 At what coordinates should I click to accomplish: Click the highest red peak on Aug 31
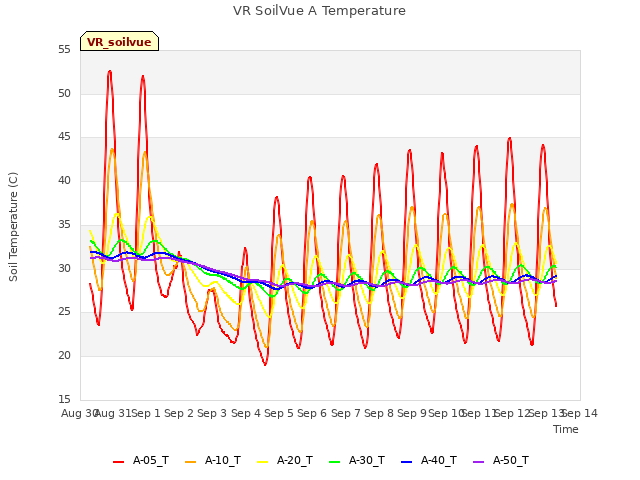tap(109, 71)
